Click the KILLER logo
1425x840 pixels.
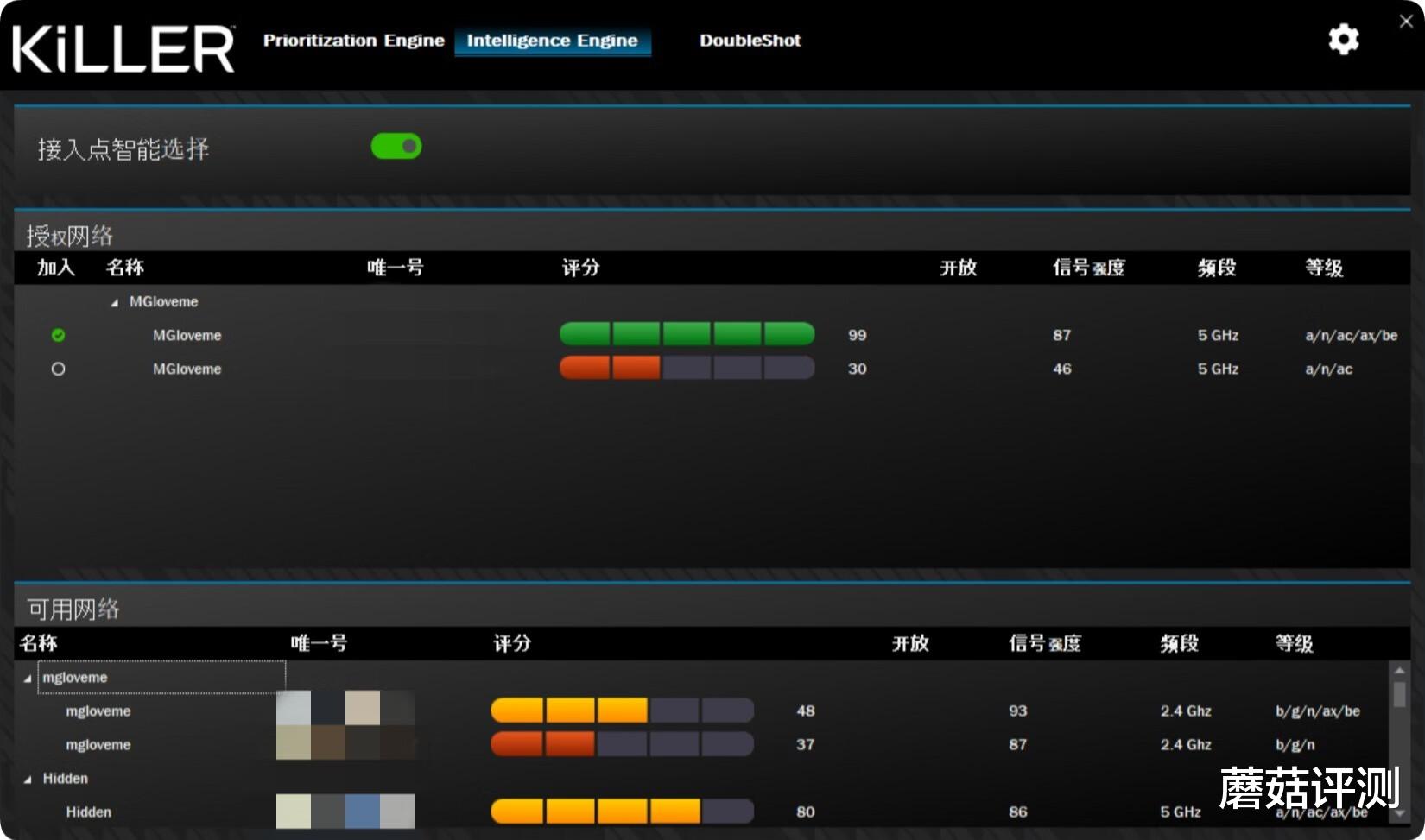123,48
